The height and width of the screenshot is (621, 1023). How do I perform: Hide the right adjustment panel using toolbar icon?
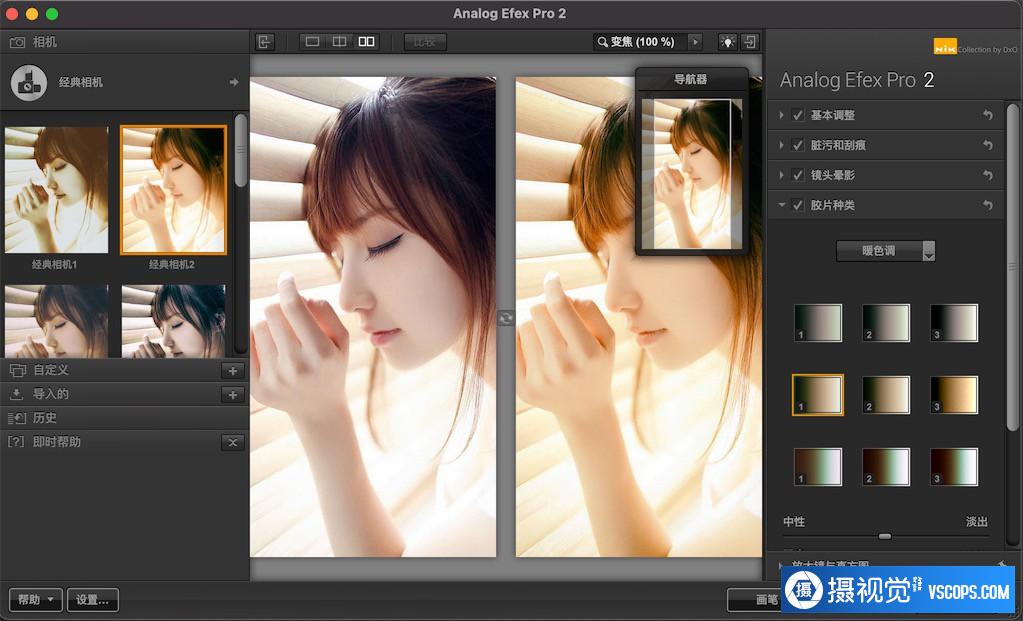point(750,42)
